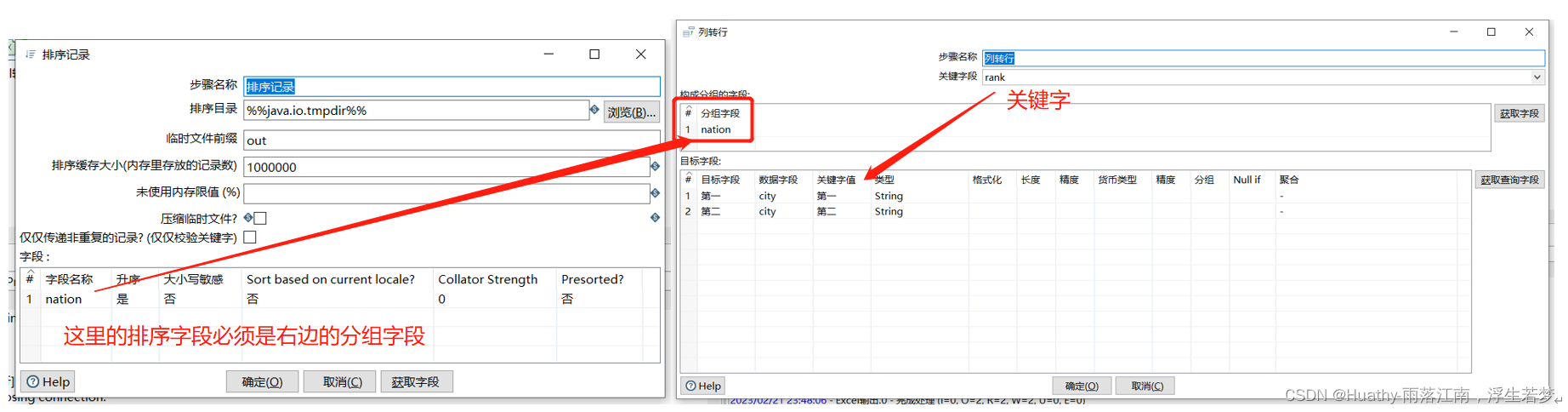Click the String type cell in row 1

coord(889,196)
